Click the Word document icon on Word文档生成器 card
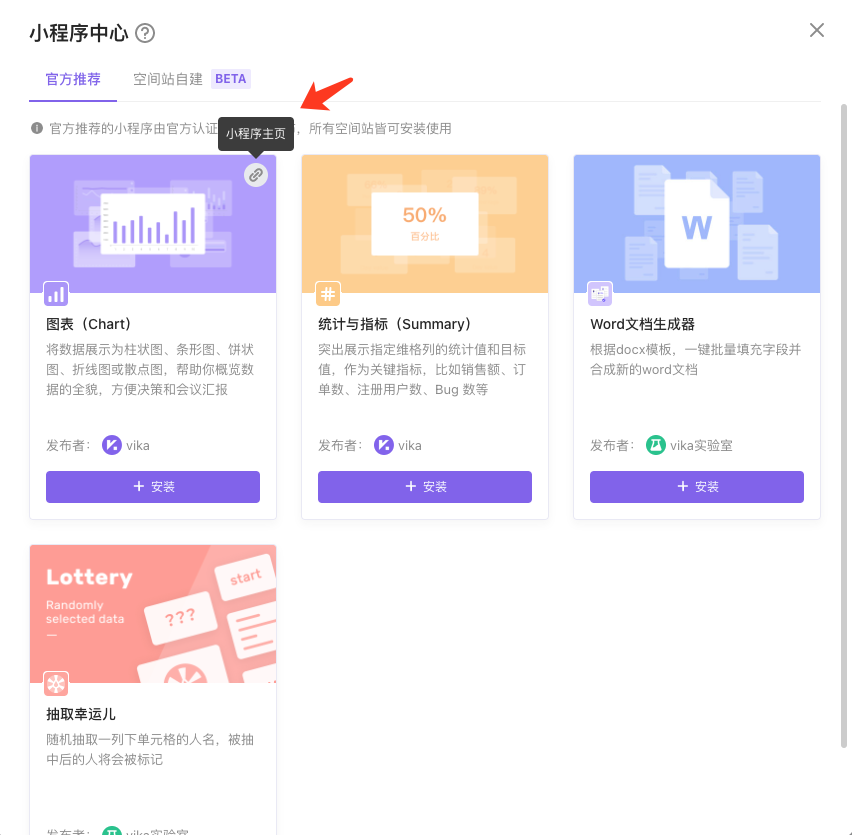Viewport: 852px width, 835px height. [599, 293]
